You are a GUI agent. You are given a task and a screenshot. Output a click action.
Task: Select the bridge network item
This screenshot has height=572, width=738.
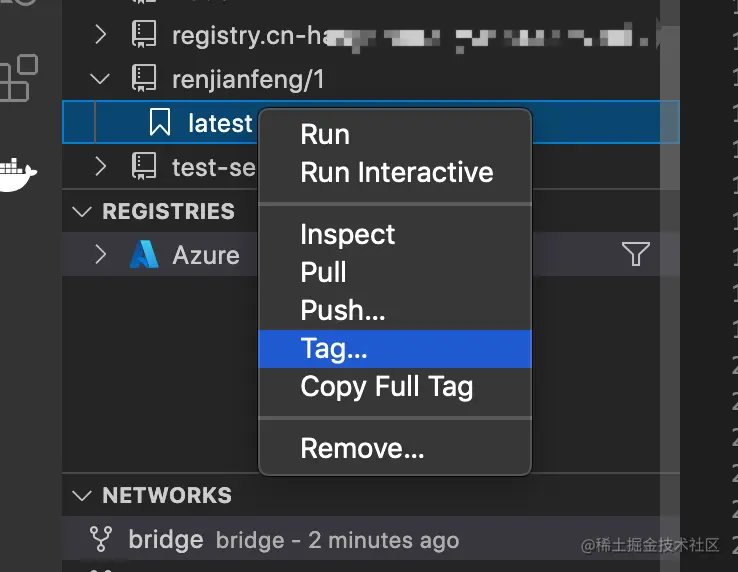coord(166,540)
